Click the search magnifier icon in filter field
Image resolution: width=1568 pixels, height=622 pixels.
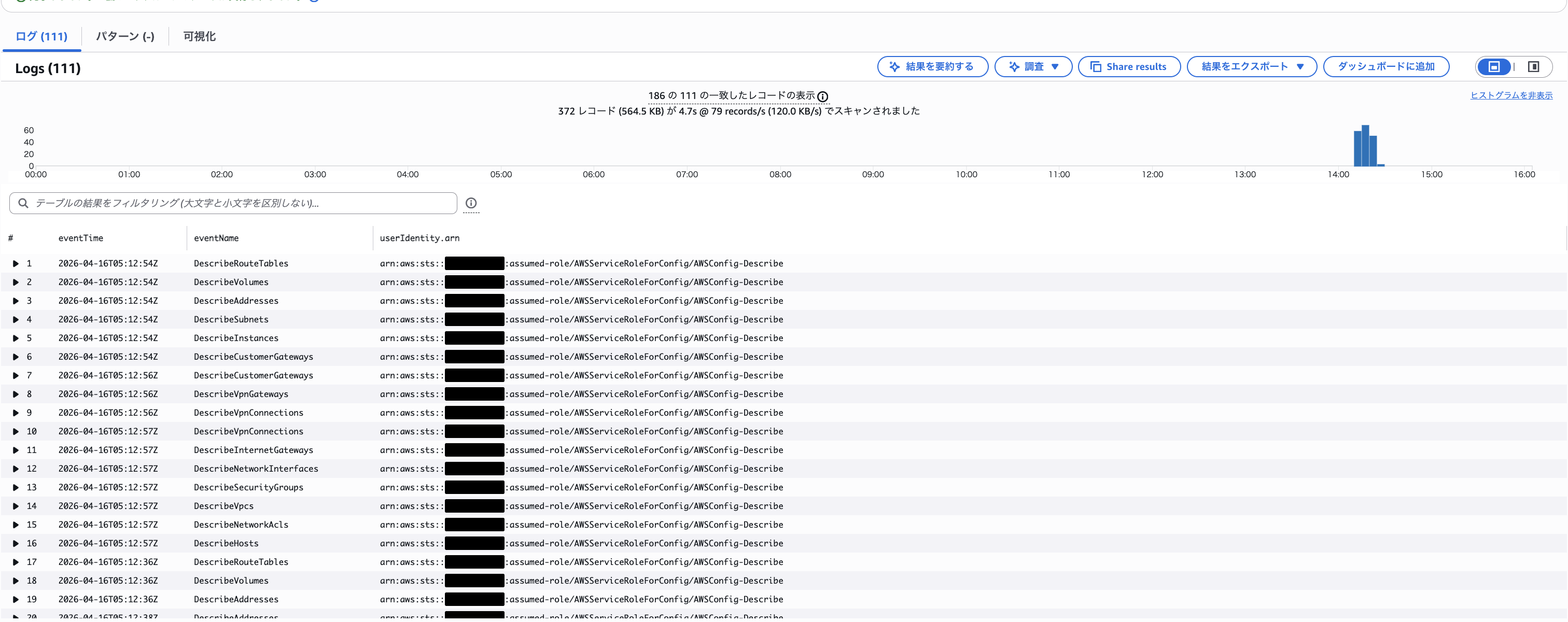23,203
